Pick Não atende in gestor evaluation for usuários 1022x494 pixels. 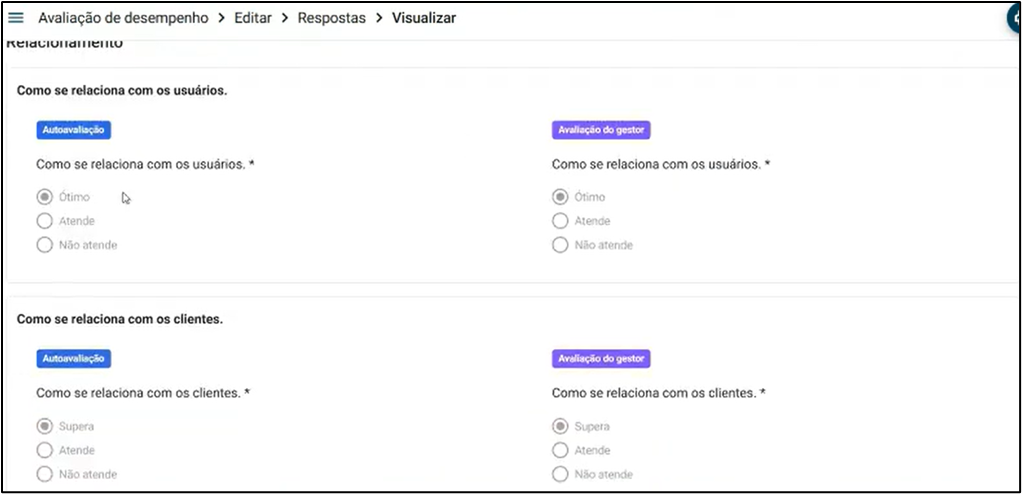pyautogui.click(x=560, y=245)
